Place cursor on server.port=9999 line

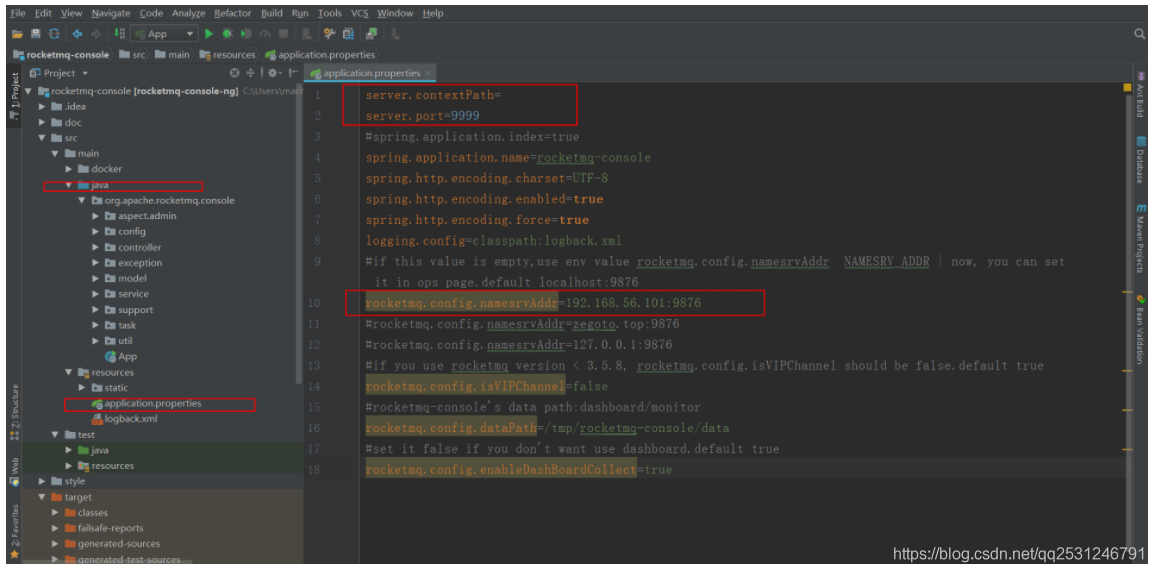click(423, 116)
